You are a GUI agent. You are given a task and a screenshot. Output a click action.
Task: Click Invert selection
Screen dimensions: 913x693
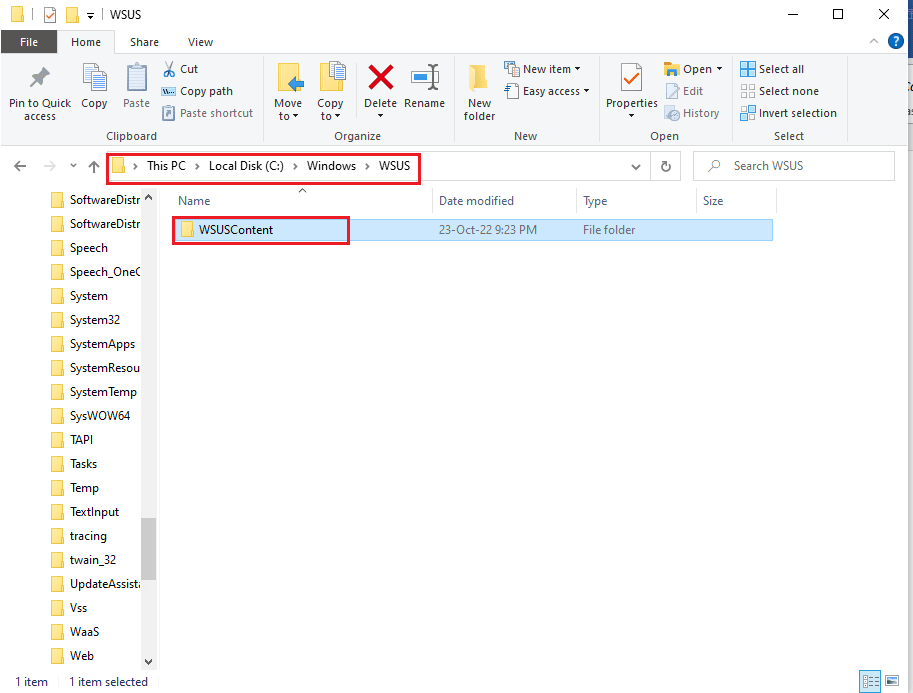788,113
